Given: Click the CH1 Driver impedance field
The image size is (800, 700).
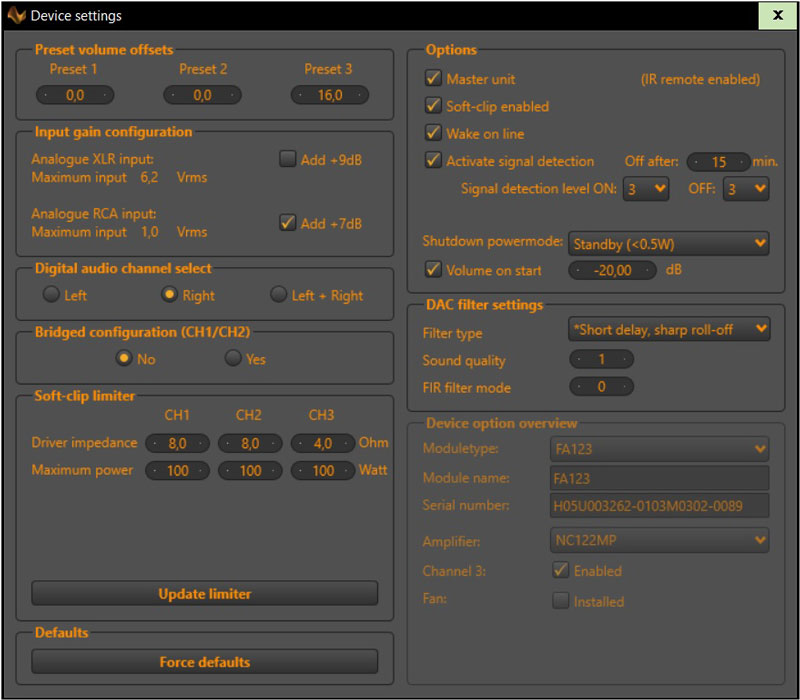Looking at the screenshot, I should (x=177, y=443).
